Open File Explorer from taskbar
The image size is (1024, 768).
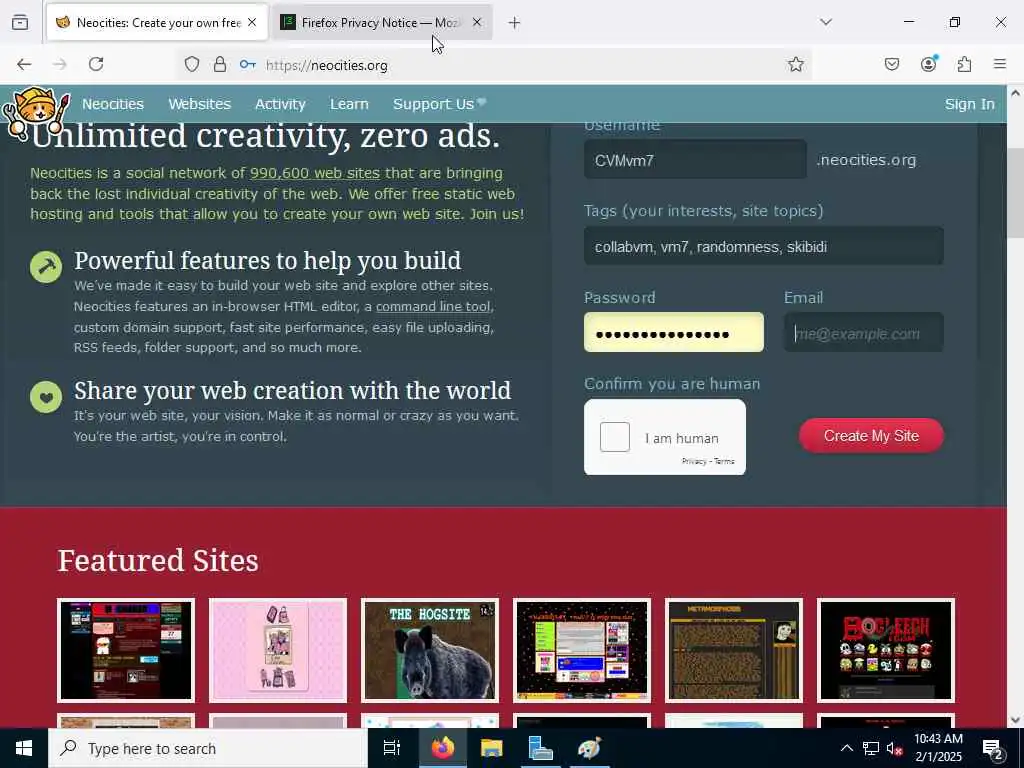(x=492, y=748)
